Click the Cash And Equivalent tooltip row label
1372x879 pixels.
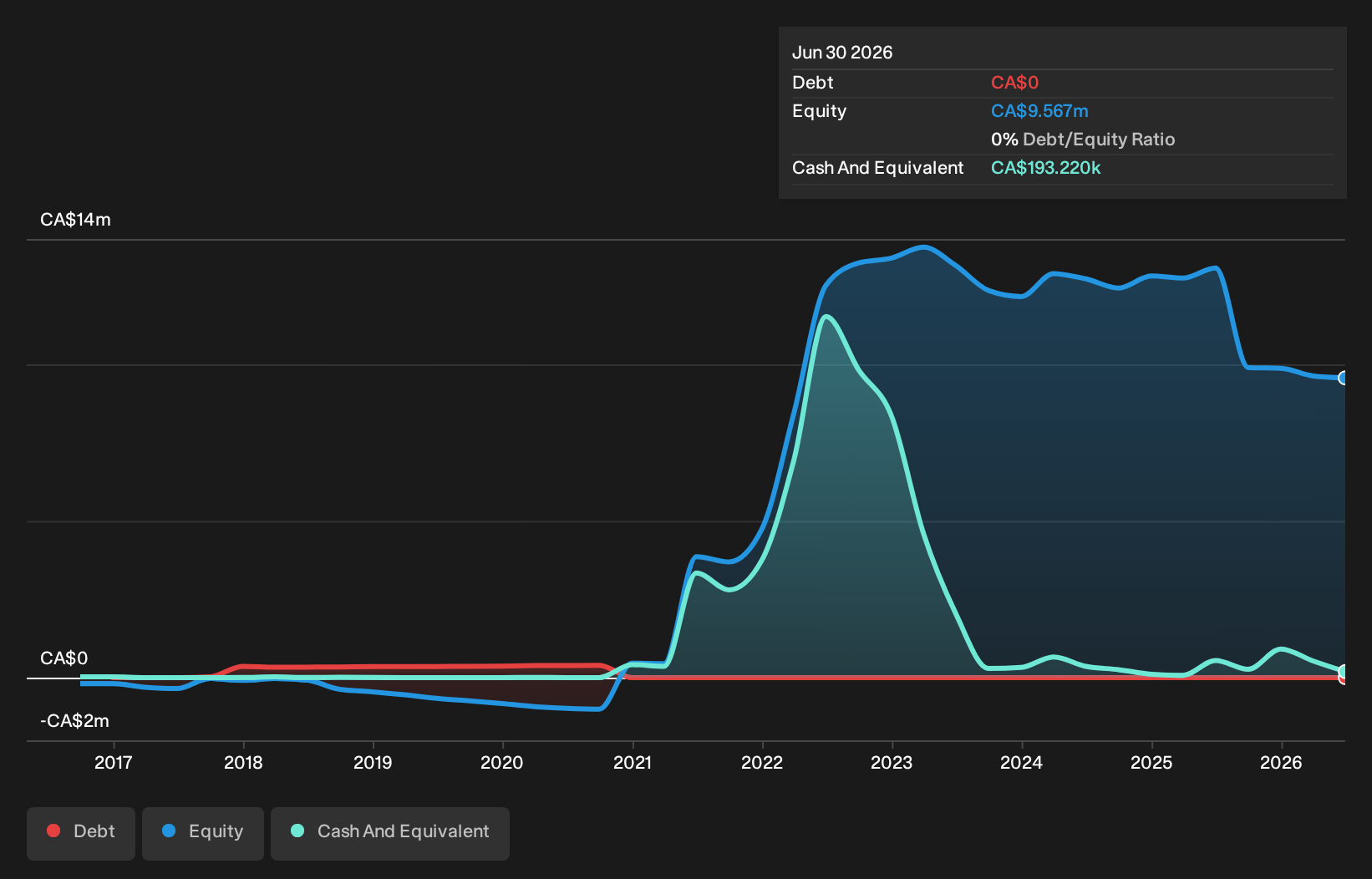click(x=877, y=168)
